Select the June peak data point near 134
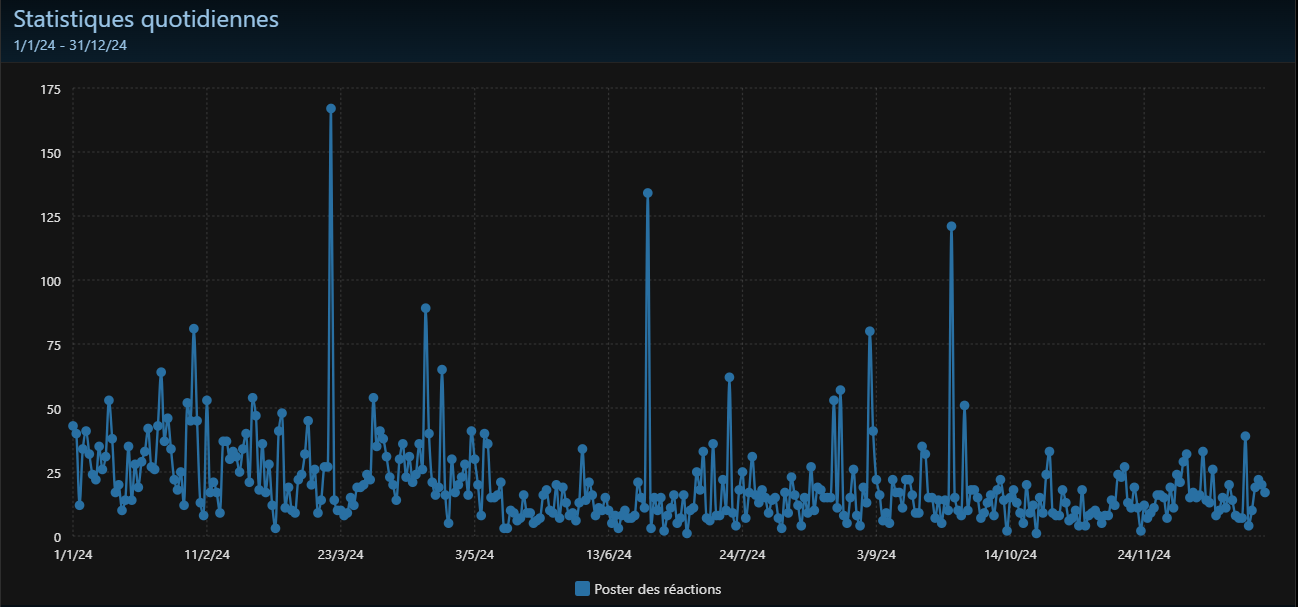 click(x=648, y=193)
